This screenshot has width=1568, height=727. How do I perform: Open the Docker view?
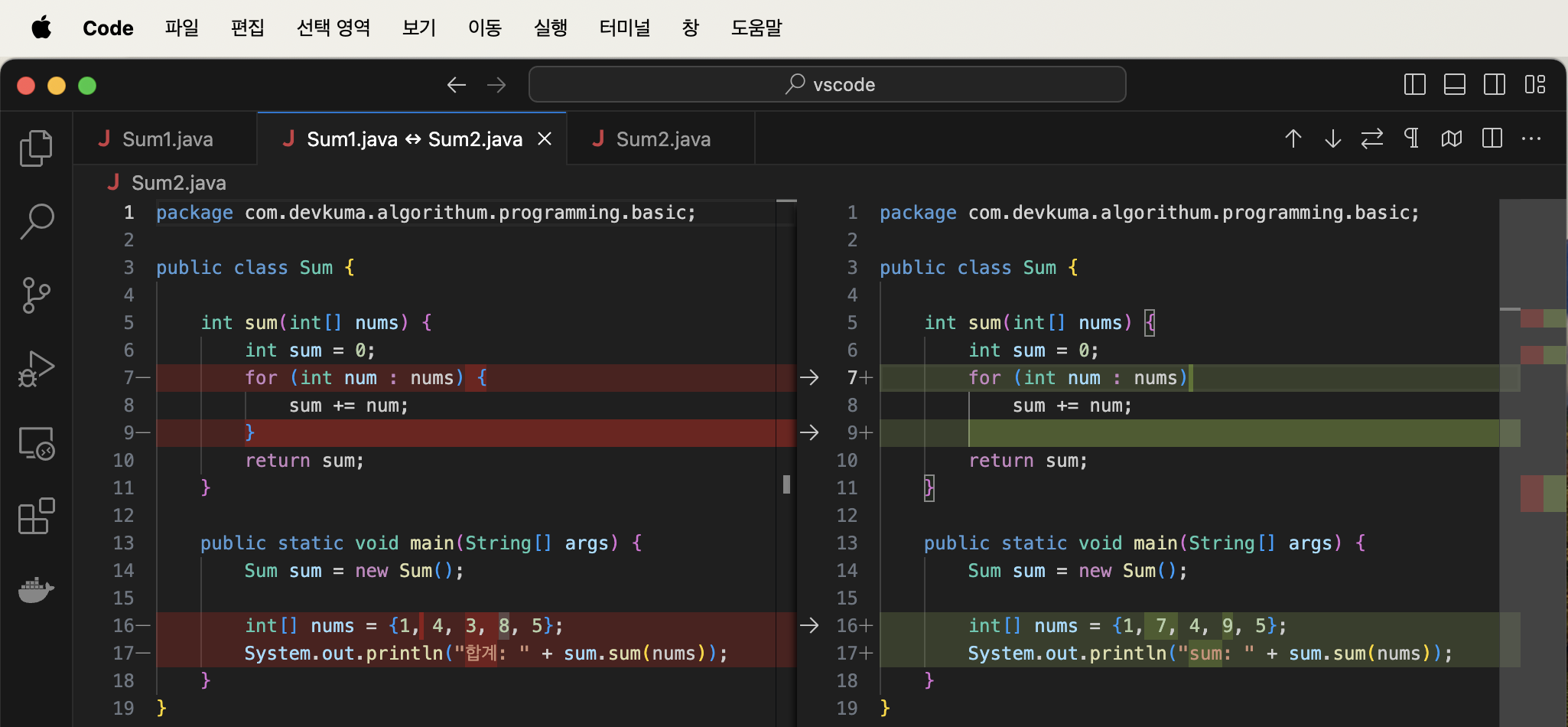tap(36, 589)
